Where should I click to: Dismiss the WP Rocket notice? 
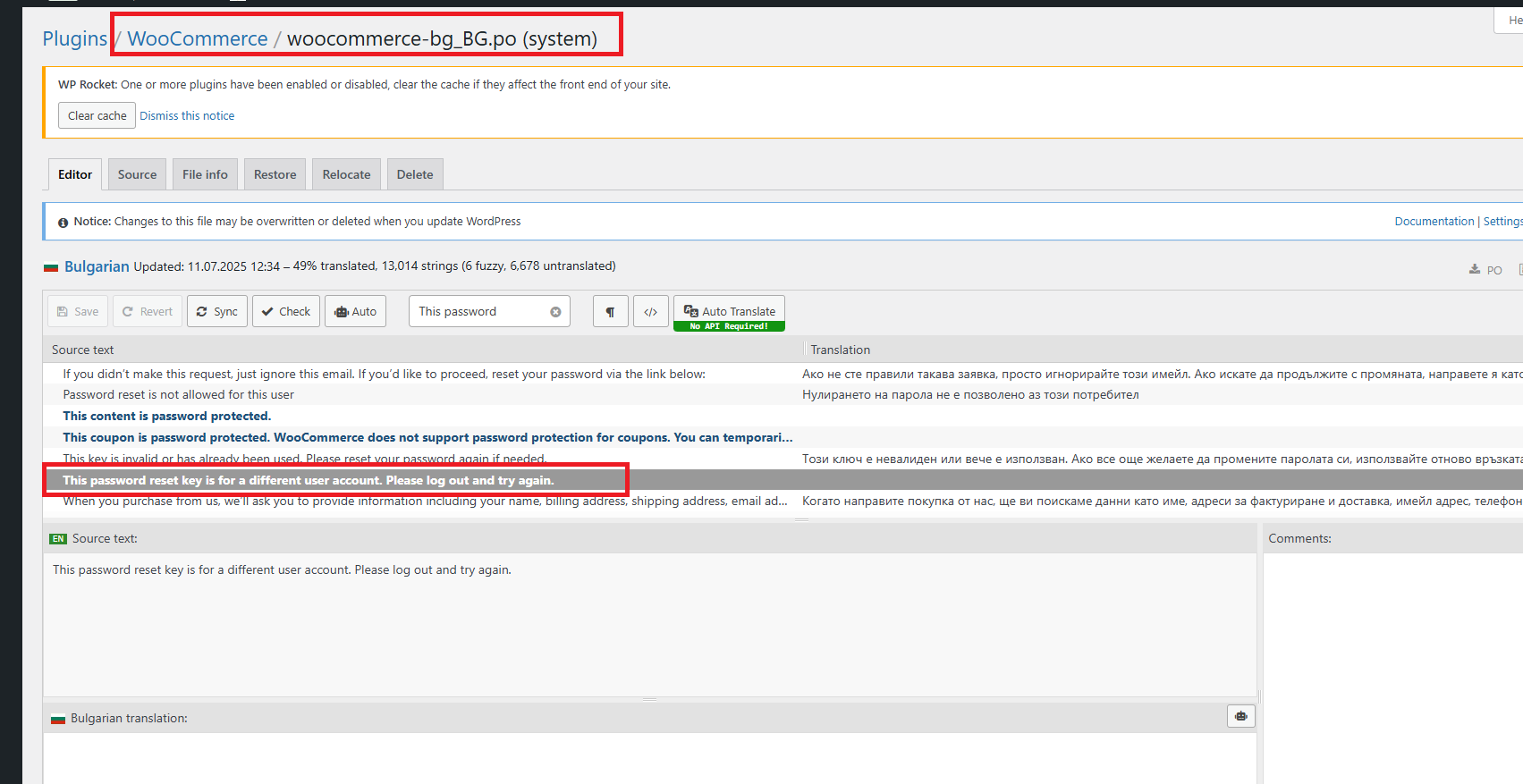click(x=187, y=116)
